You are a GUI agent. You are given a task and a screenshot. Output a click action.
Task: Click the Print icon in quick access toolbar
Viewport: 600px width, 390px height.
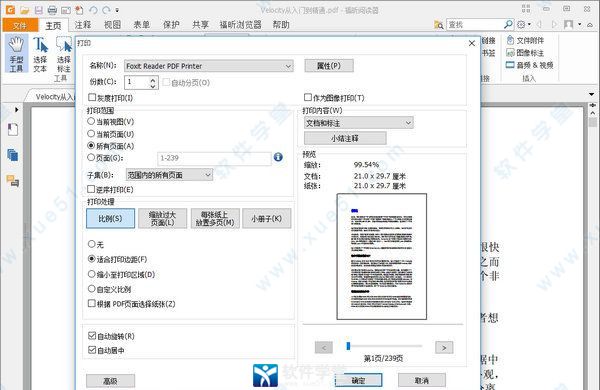coord(52,10)
